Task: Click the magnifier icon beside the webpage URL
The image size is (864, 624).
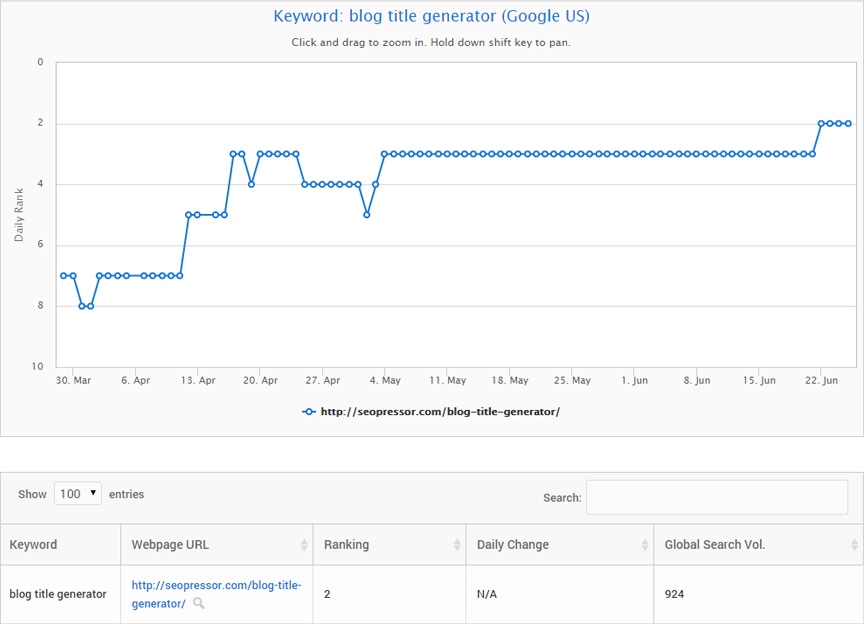Action: pyautogui.click(x=199, y=604)
